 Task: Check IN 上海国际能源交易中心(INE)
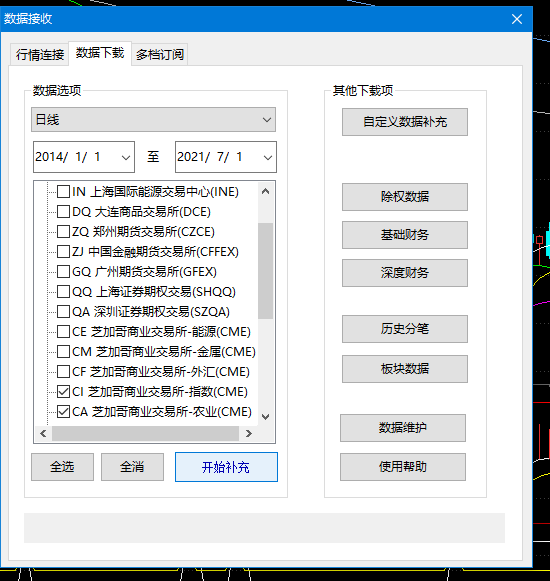[x=63, y=192]
